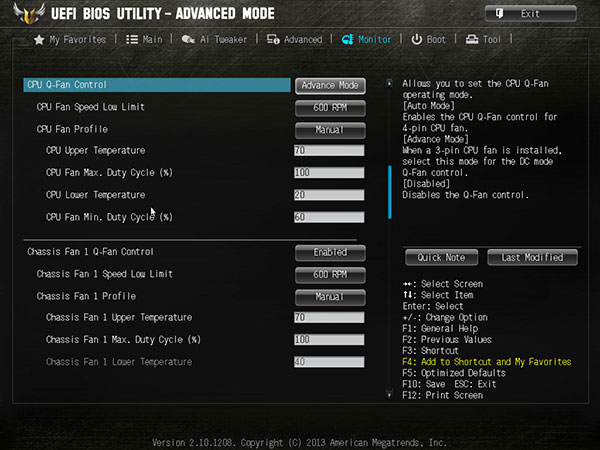Click the F4 Add to Shortcut hint
The image size is (600, 450).
[x=487, y=362]
